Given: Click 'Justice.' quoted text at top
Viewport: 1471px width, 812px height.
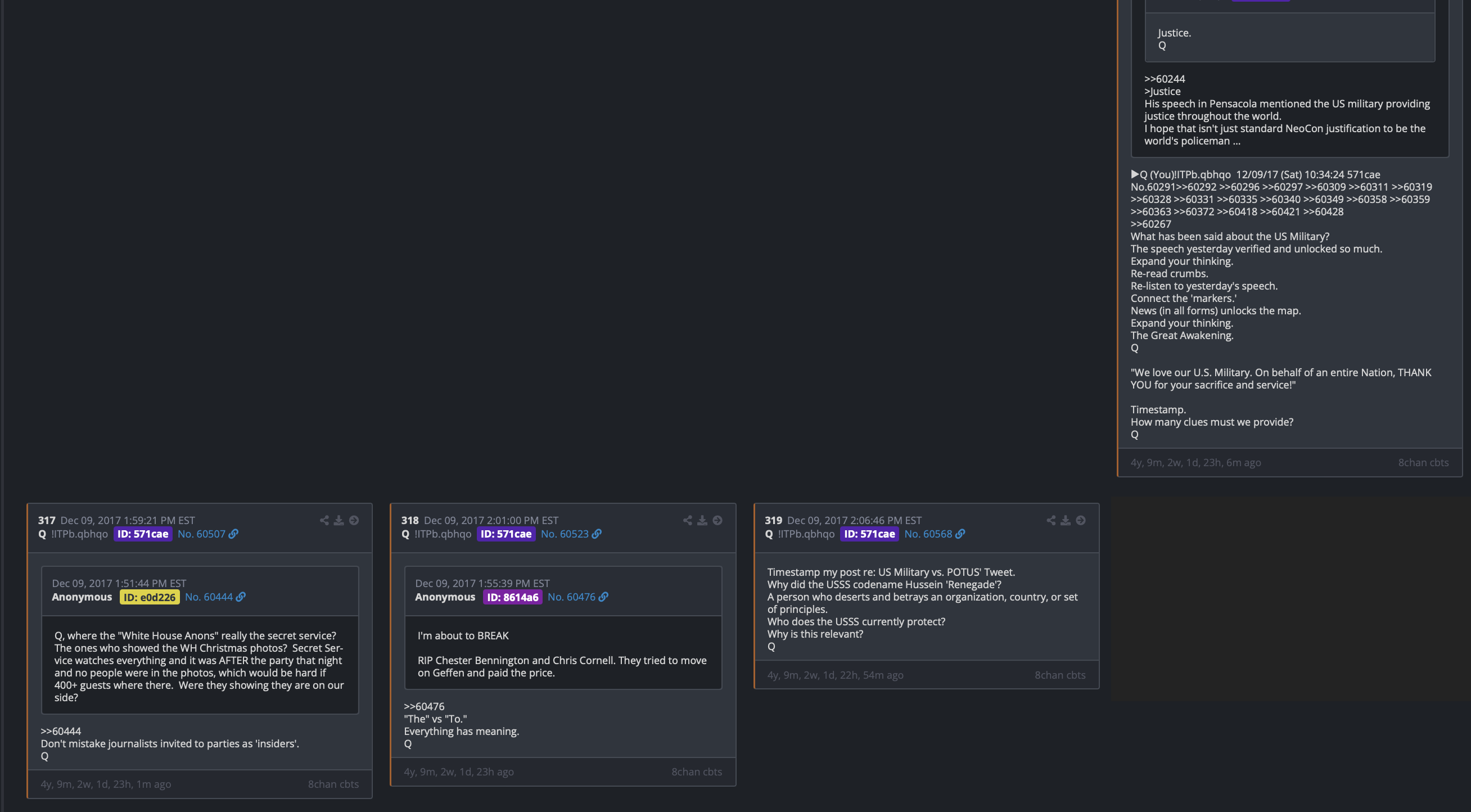Looking at the screenshot, I should [x=1175, y=33].
